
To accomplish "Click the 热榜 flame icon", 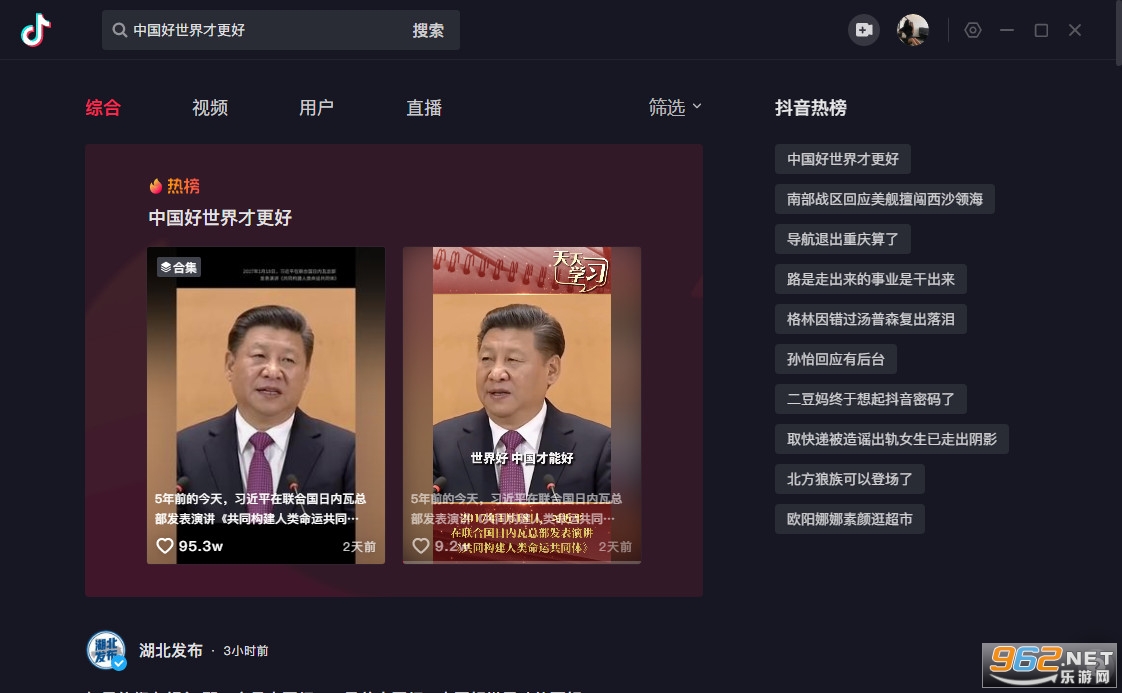I will [x=155, y=186].
